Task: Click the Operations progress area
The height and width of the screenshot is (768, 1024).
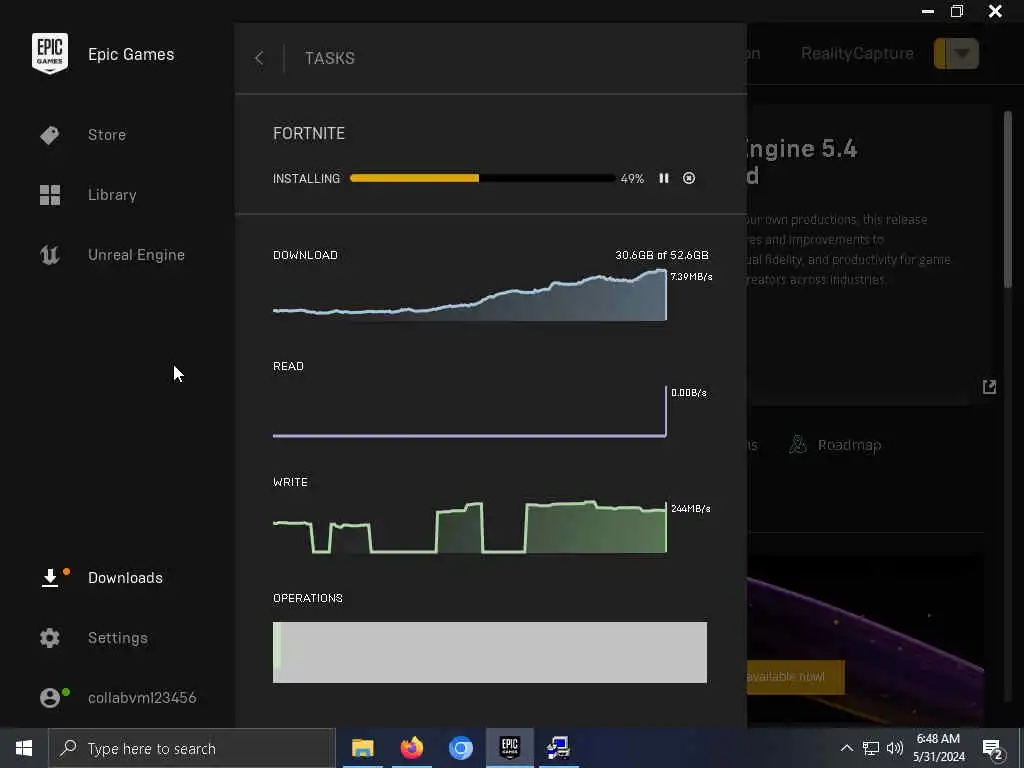Action: coord(490,652)
